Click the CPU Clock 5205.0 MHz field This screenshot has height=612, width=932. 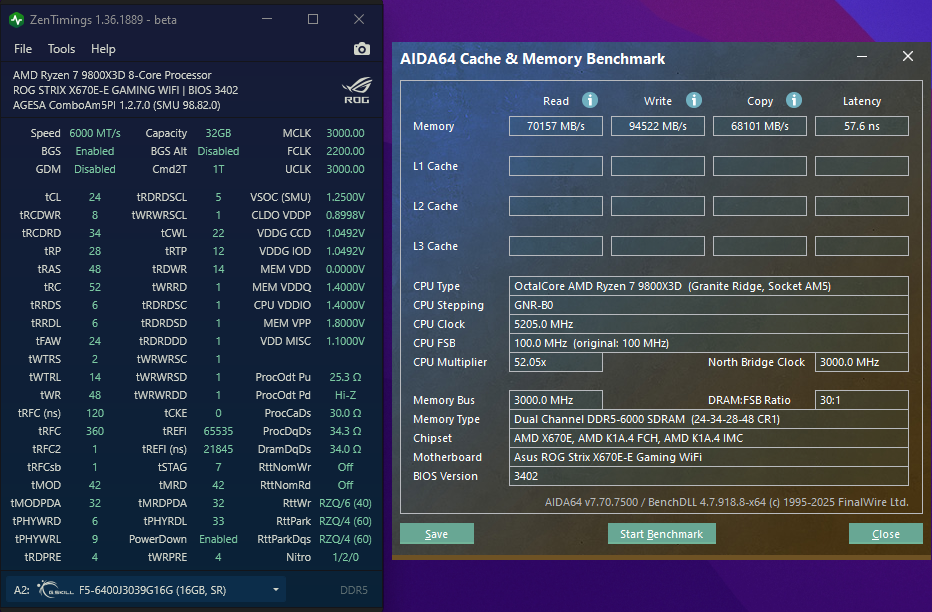coord(709,324)
